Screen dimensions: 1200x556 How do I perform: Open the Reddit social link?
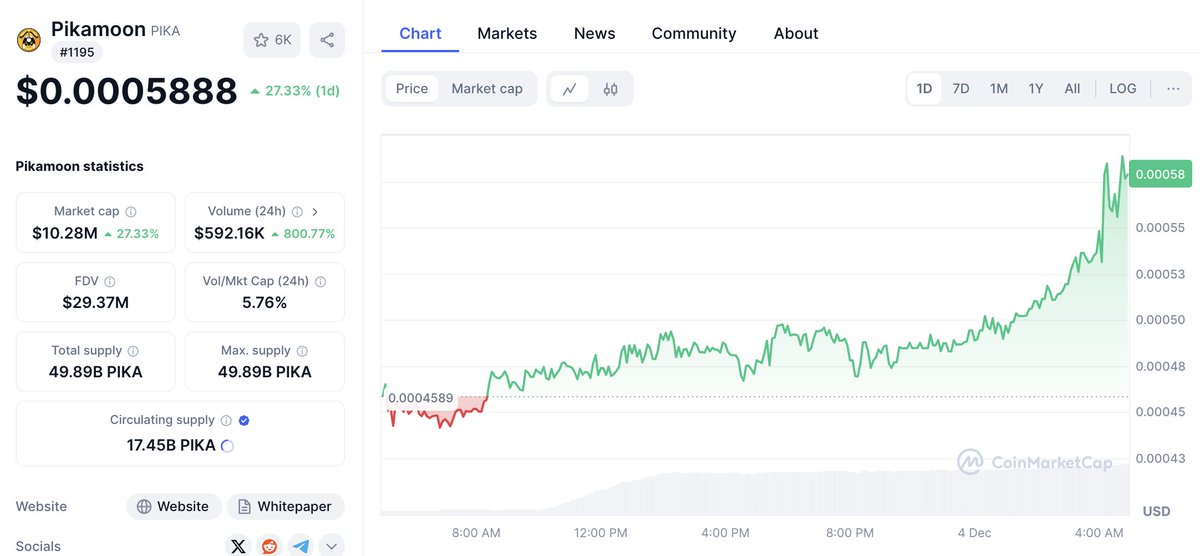pos(269,546)
